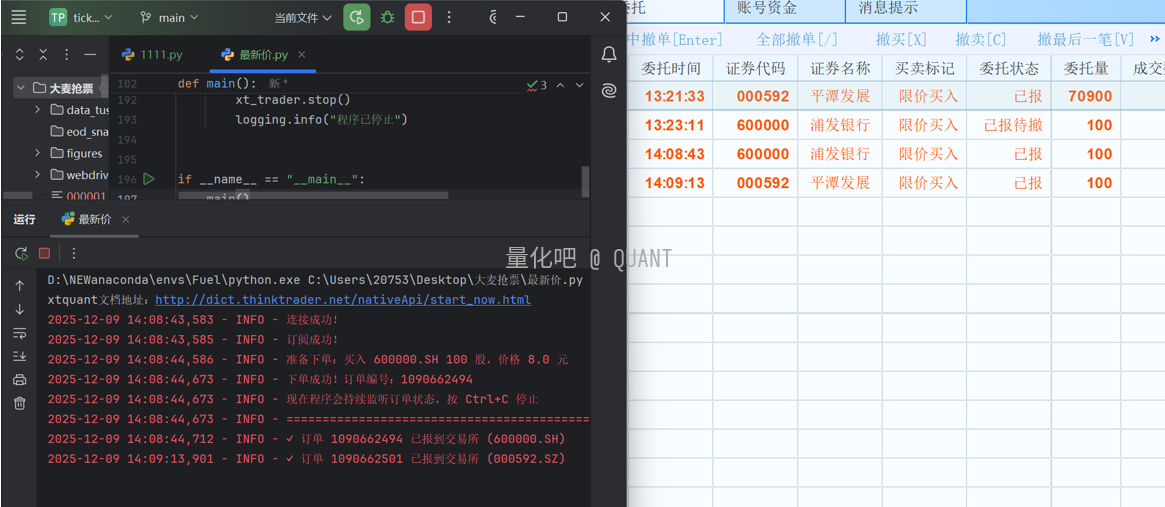
Task: Clear console output with trash icon
Action: pyautogui.click(x=19, y=403)
